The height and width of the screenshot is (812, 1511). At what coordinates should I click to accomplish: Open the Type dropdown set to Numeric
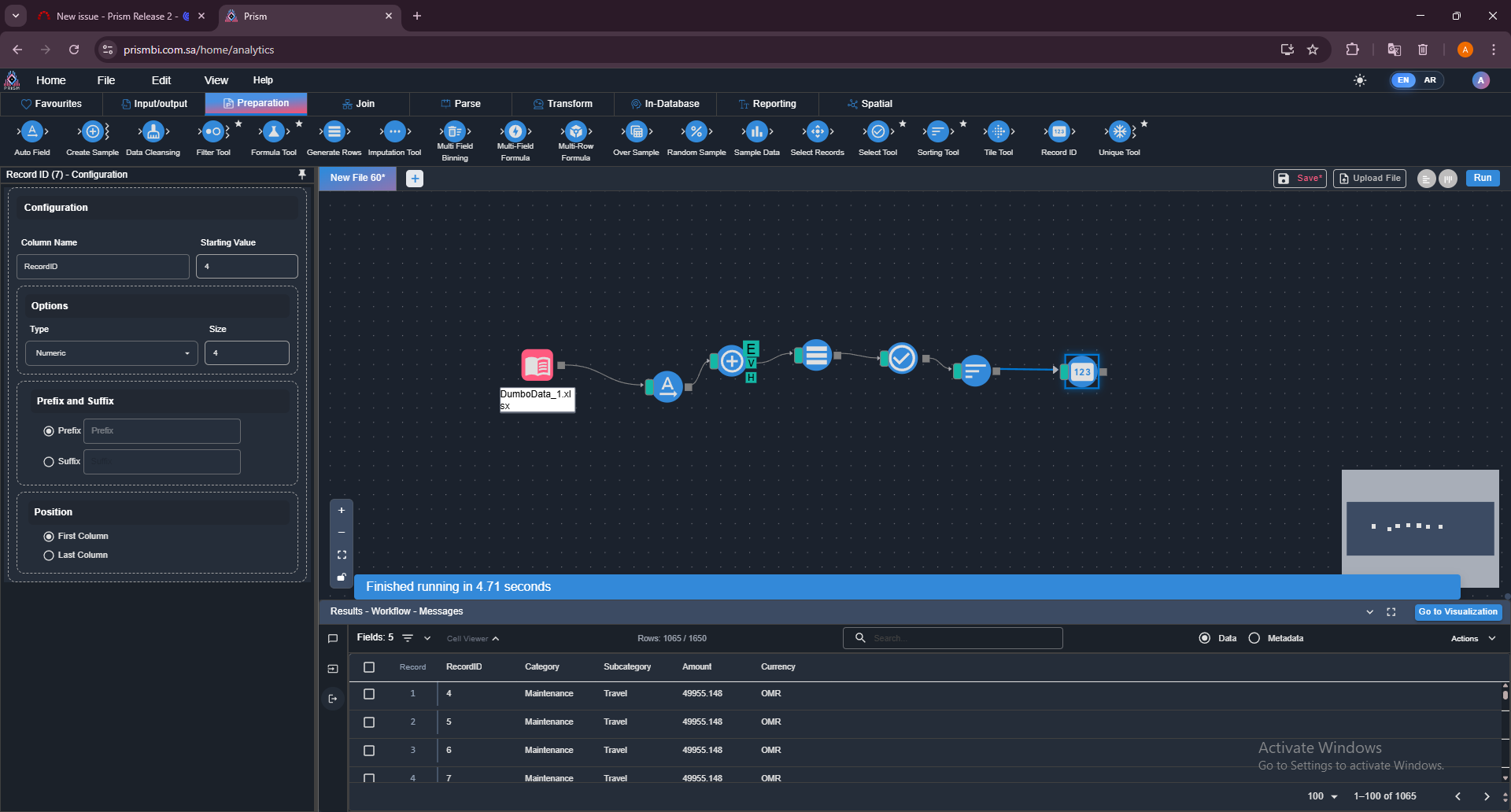pos(111,353)
